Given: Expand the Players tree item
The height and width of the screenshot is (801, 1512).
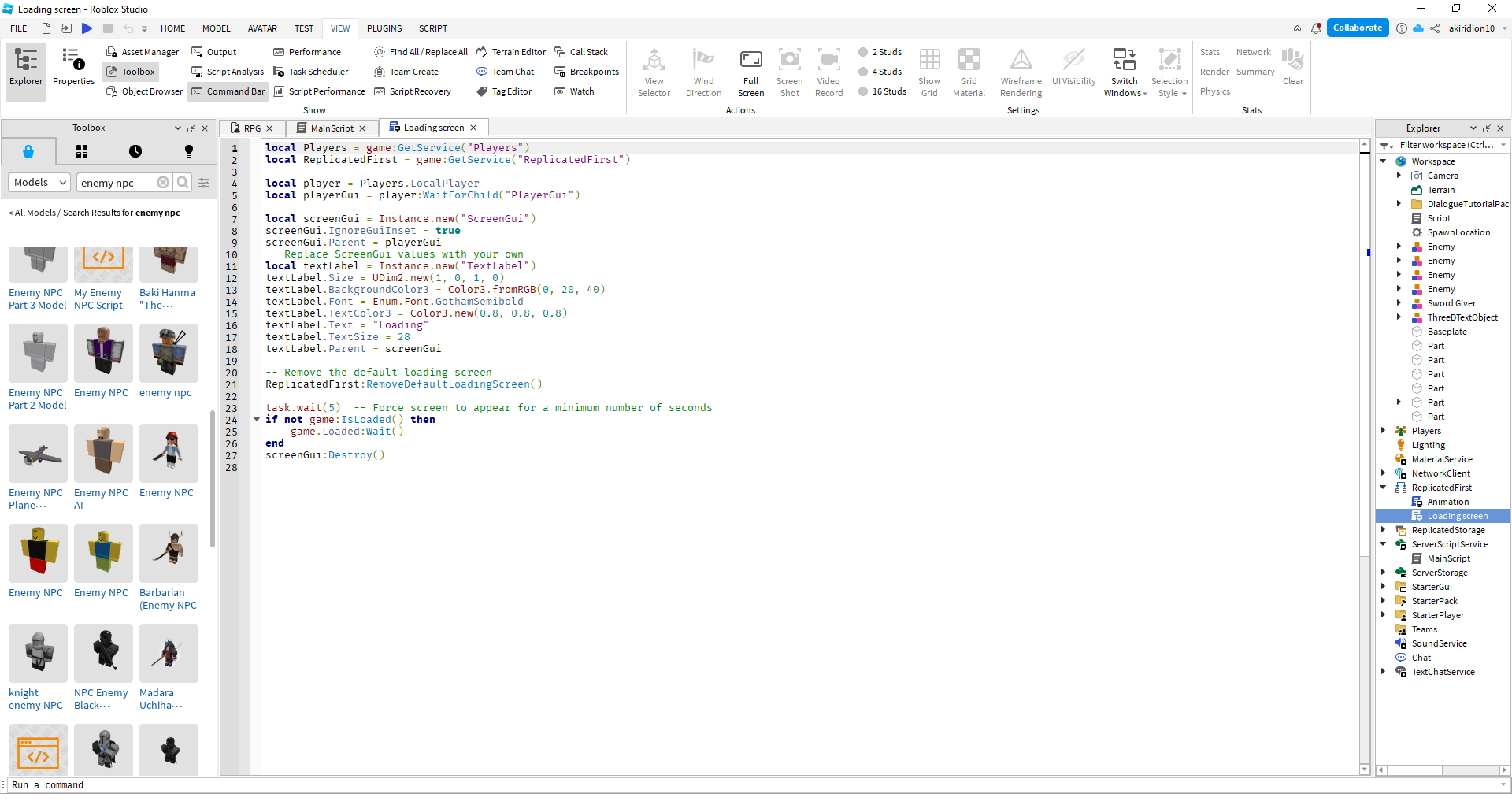Looking at the screenshot, I should click(x=1384, y=431).
